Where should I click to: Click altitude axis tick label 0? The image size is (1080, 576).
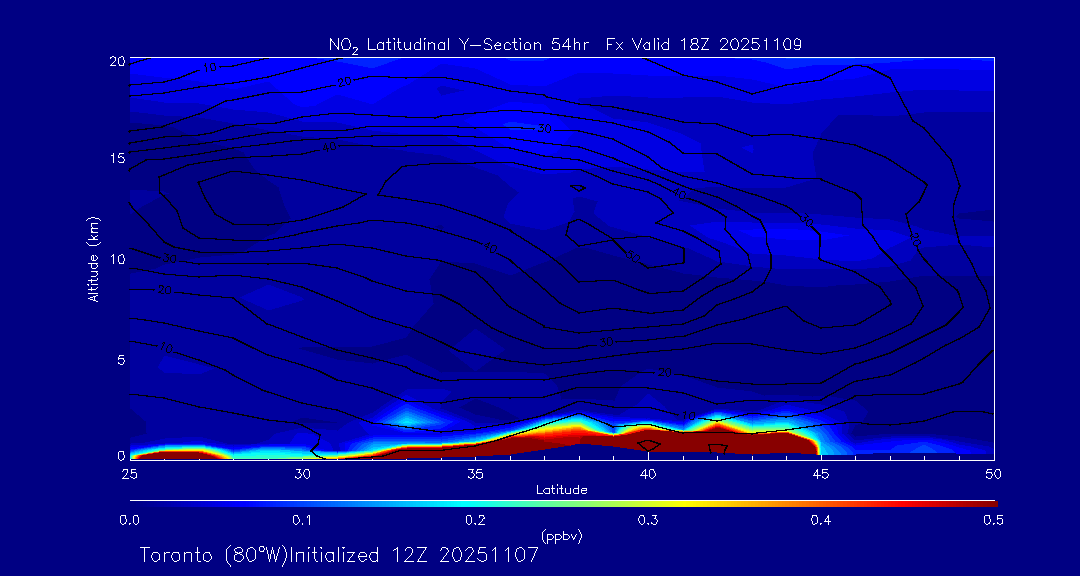(121, 455)
